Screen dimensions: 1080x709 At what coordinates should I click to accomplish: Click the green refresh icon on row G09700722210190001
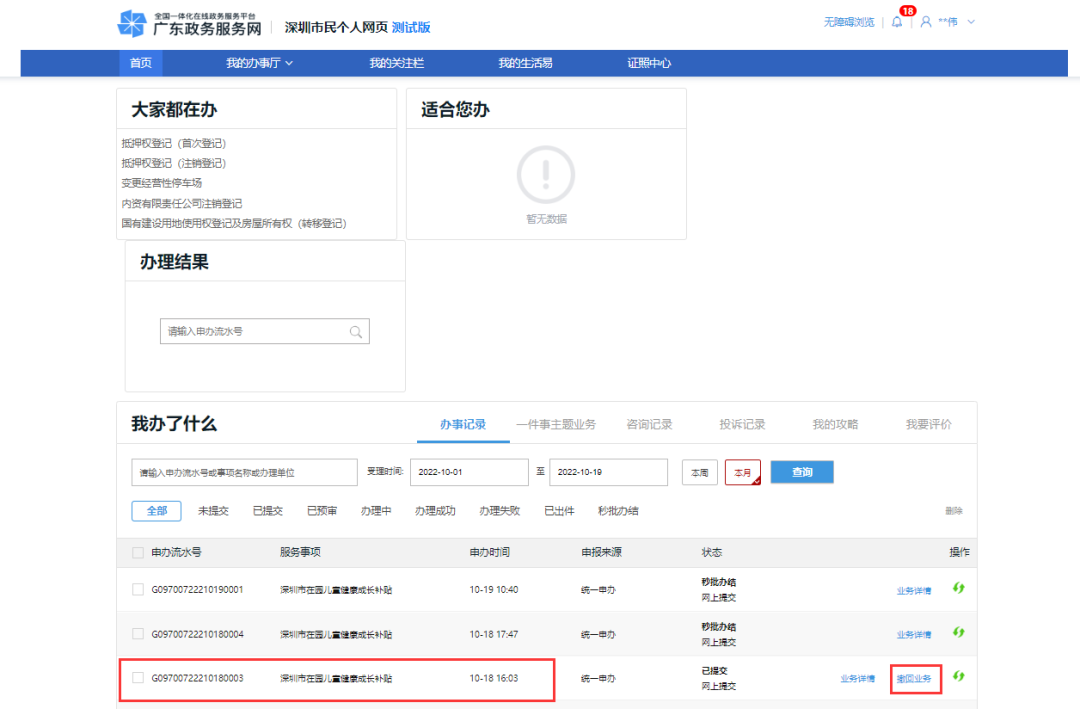[x=959, y=589]
